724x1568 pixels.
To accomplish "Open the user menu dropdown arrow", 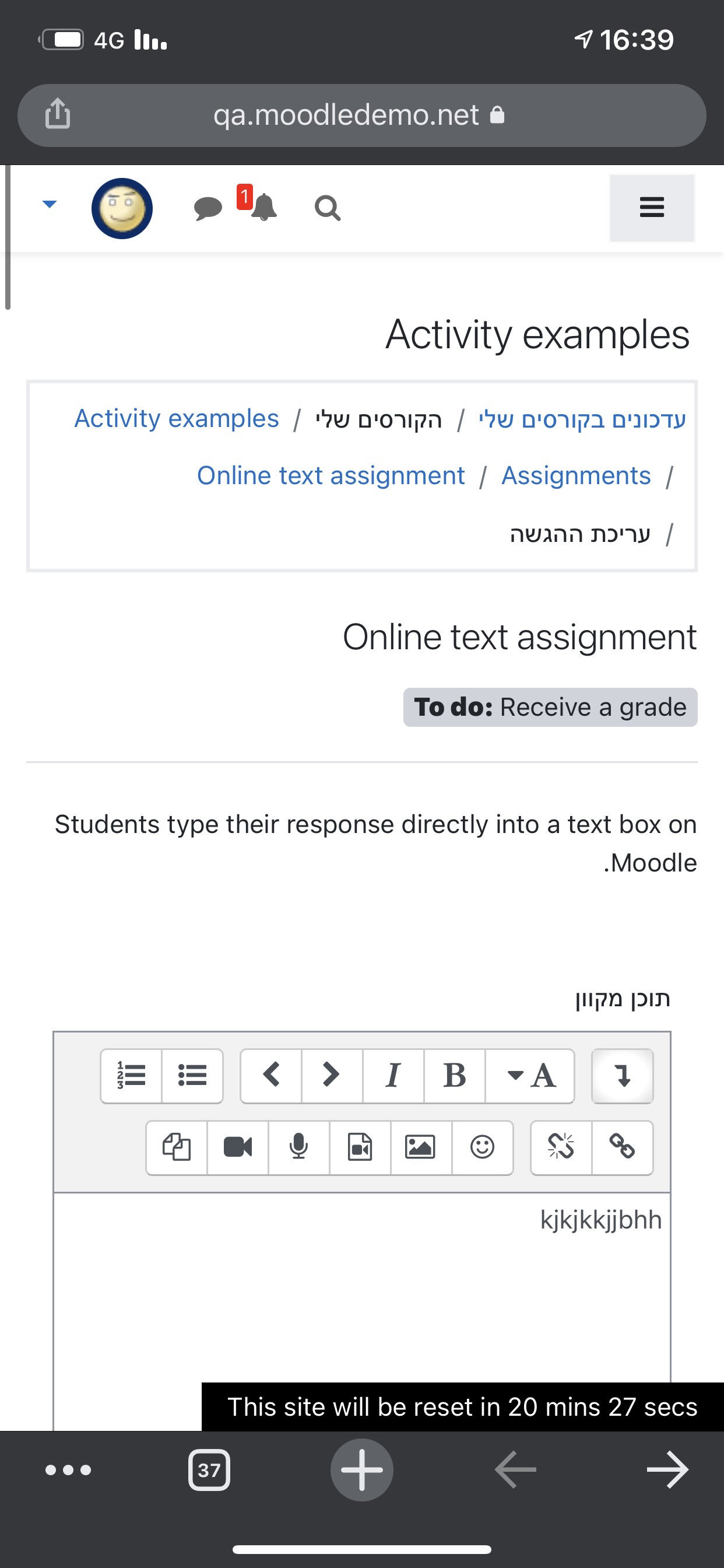I will [x=50, y=204].
